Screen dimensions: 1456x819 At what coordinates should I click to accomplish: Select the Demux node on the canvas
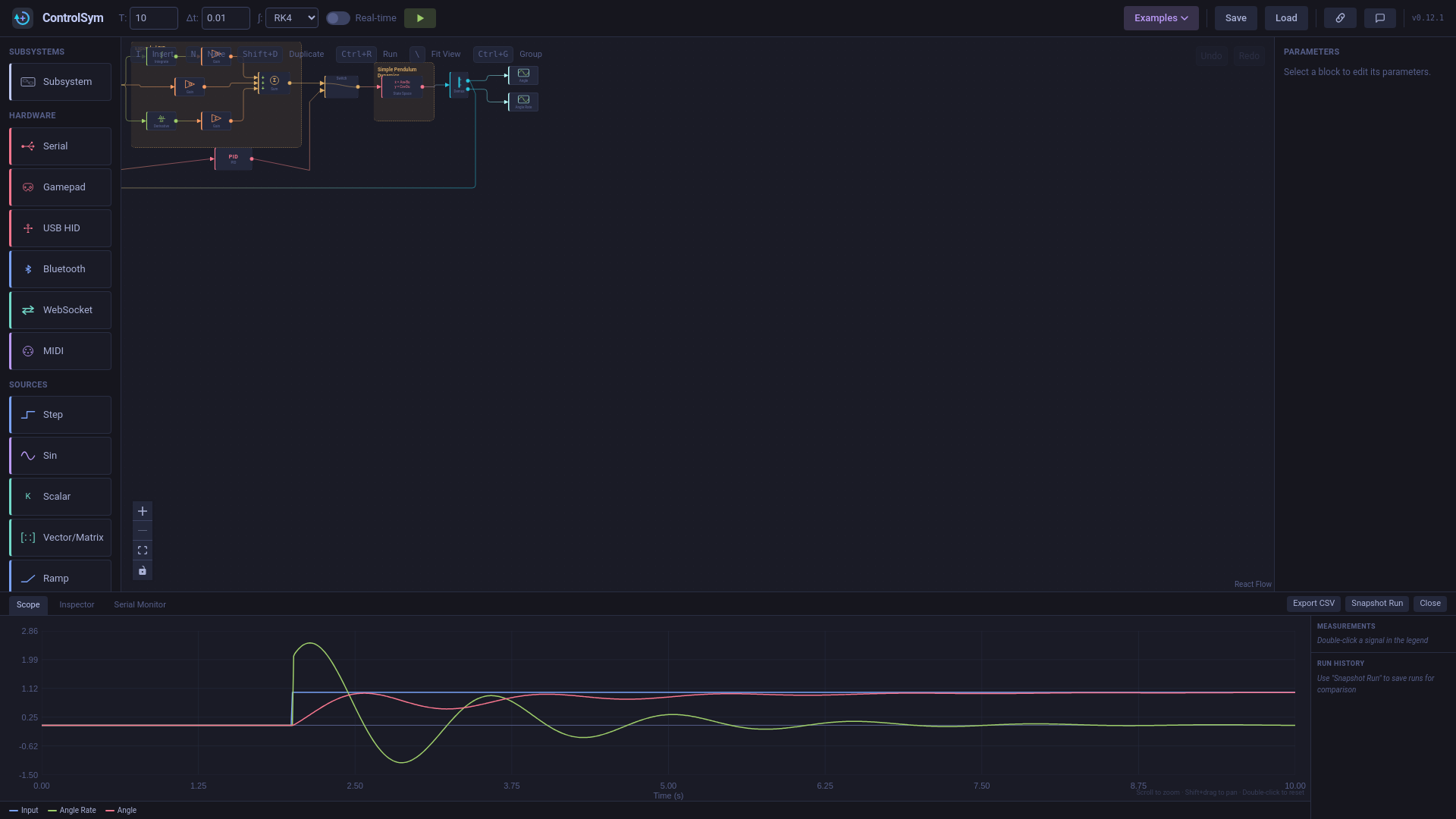click(459, 85)
